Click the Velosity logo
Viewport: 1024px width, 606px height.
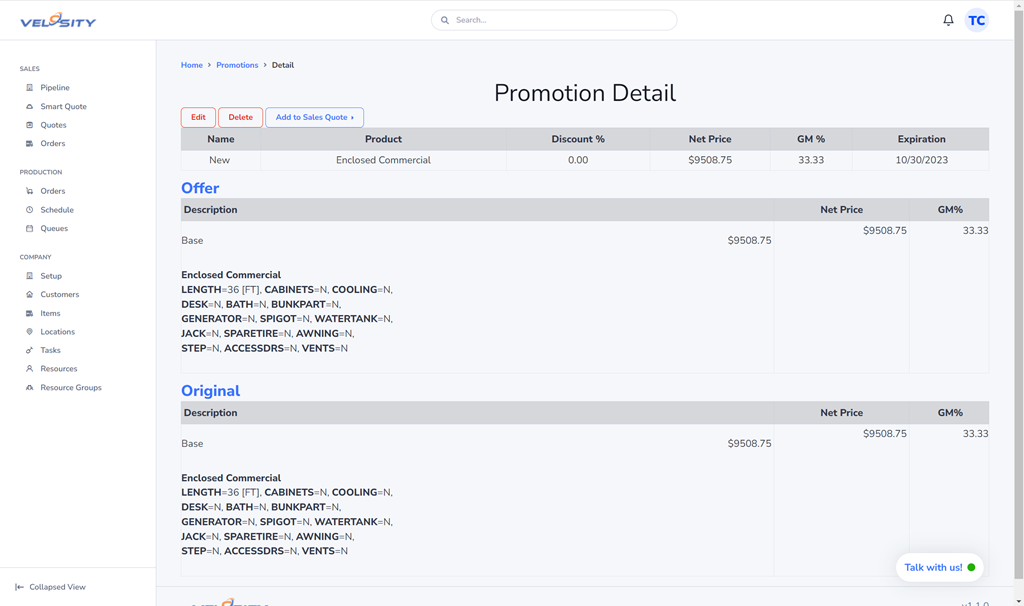tap(58, 20)
